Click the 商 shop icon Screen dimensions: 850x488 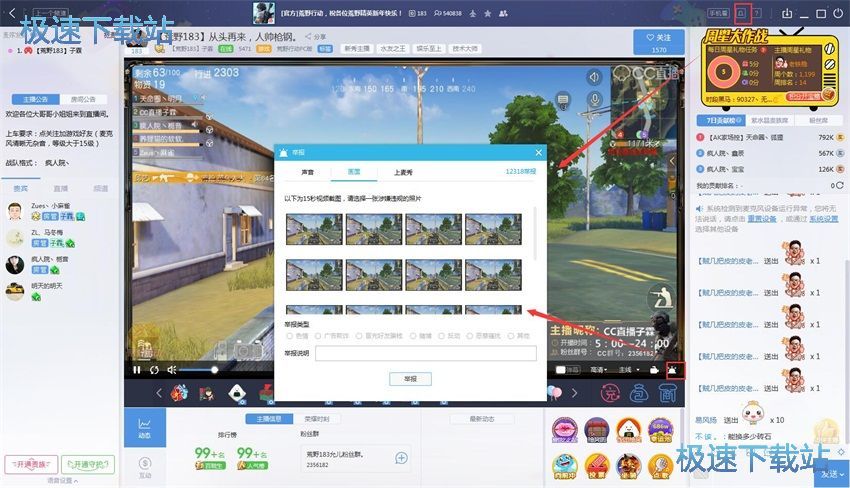(x=667, y=393)
